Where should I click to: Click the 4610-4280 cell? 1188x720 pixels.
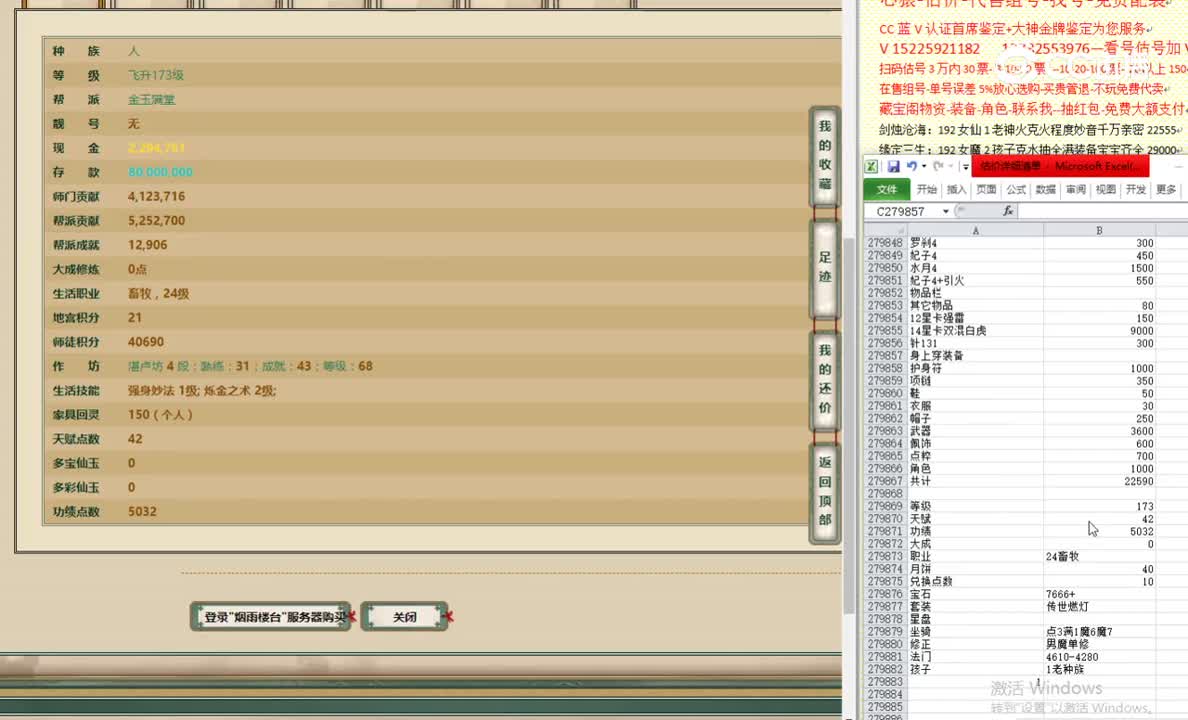1099,657
